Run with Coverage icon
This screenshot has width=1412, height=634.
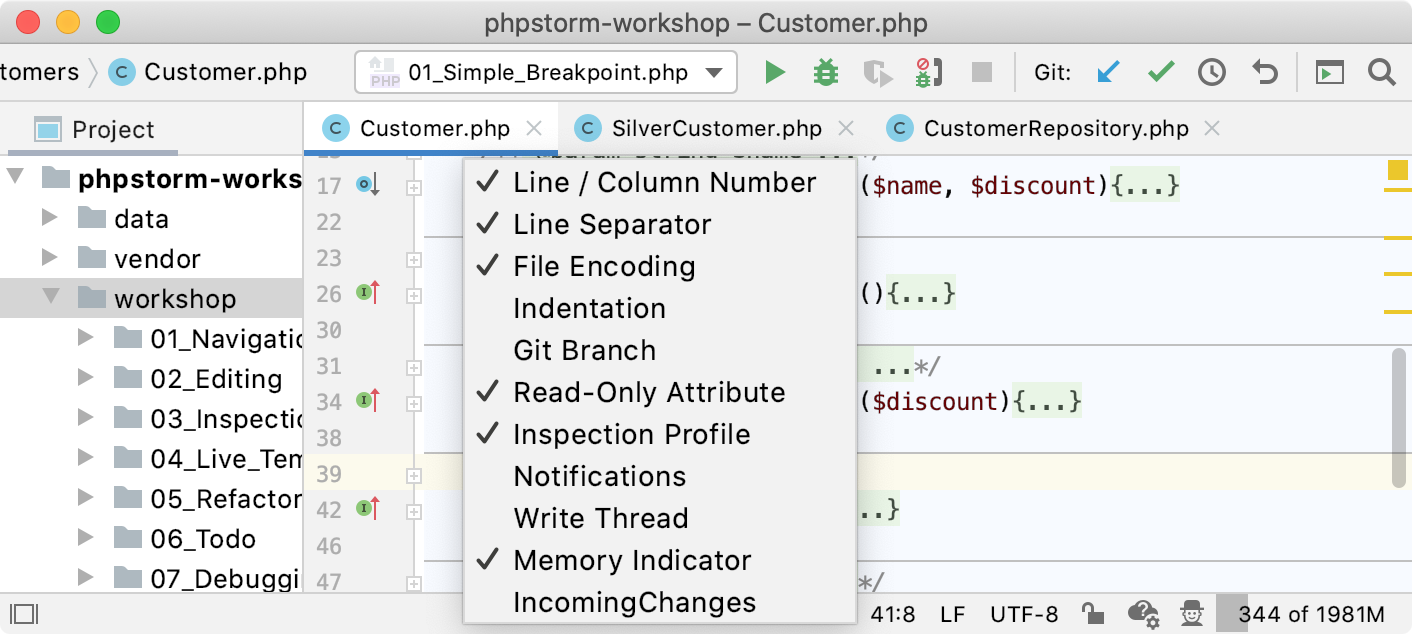pyautogui.click(x=877, y=72)
